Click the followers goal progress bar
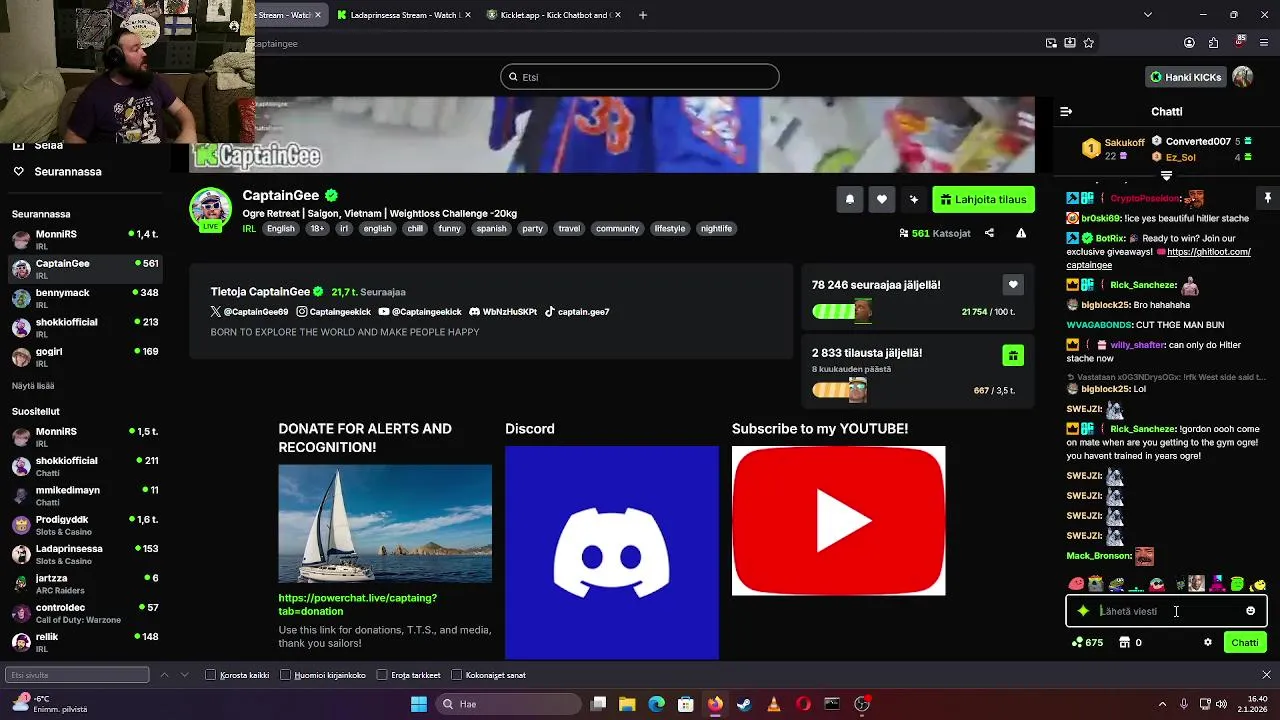 tap(842, 311)
